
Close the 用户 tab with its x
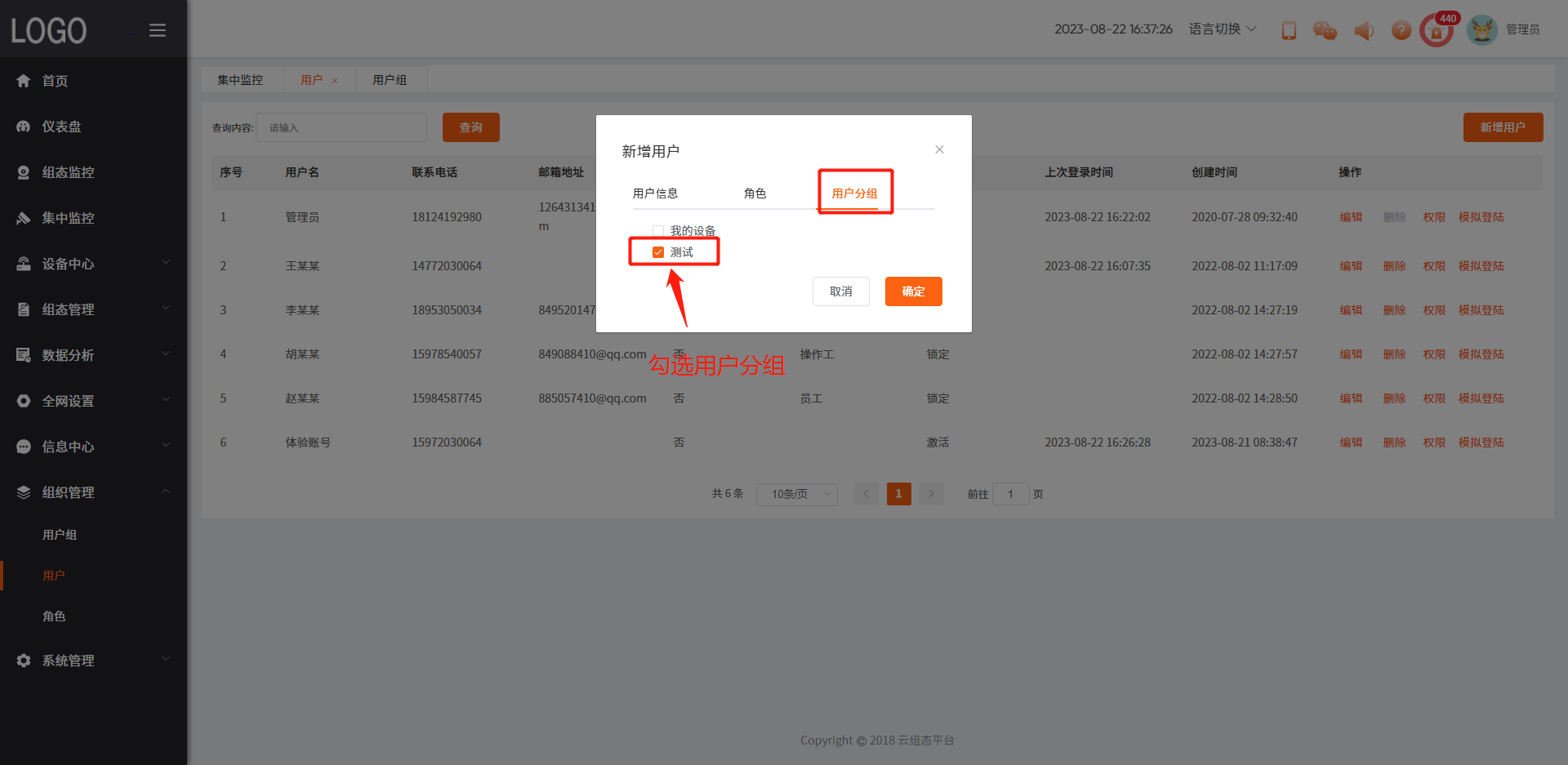[335, 81]
